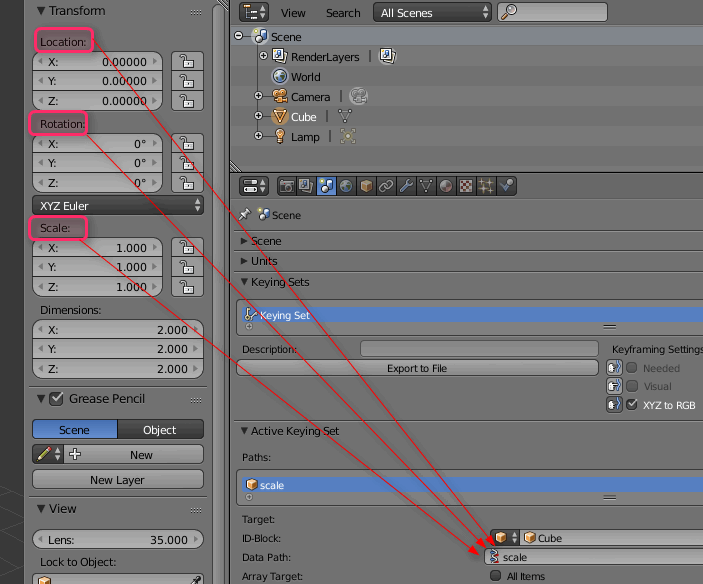The height and width of the screenshot is (584, 703).
Task: Expand the Lamp item in outliner
Action: coord(258,135)
